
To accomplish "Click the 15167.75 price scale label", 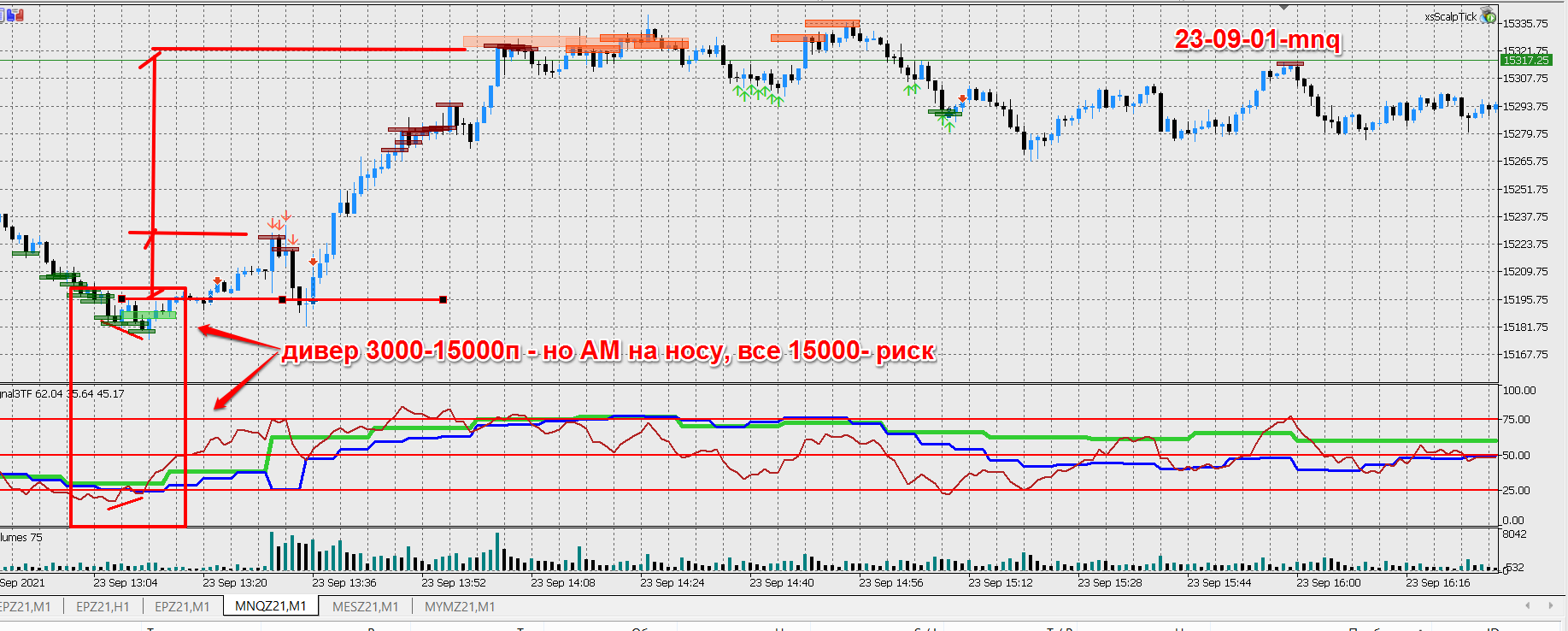I will tap(1525, 354).
